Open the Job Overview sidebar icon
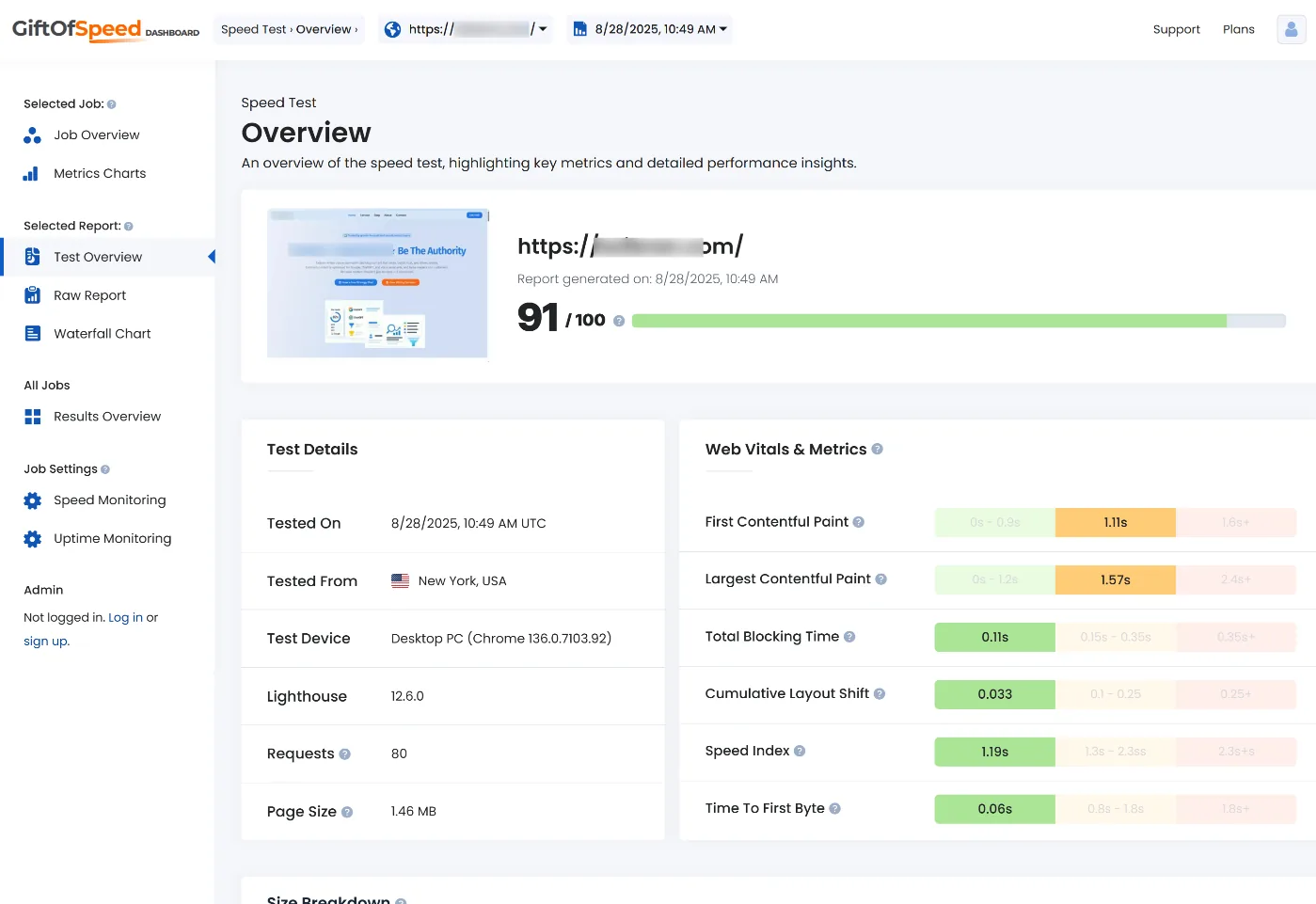The width and height of the screenshot is (1316, 904). 32,135
